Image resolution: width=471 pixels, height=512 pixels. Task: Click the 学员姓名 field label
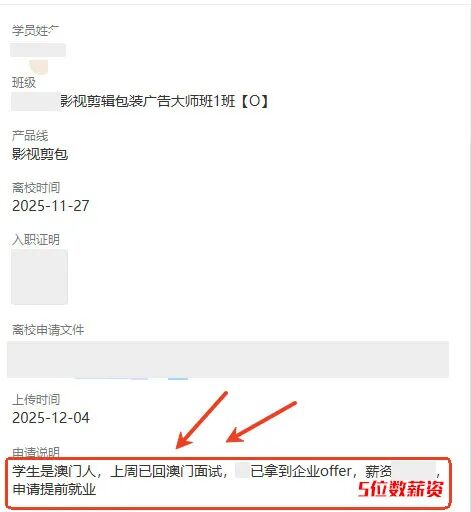pos(35,31)
